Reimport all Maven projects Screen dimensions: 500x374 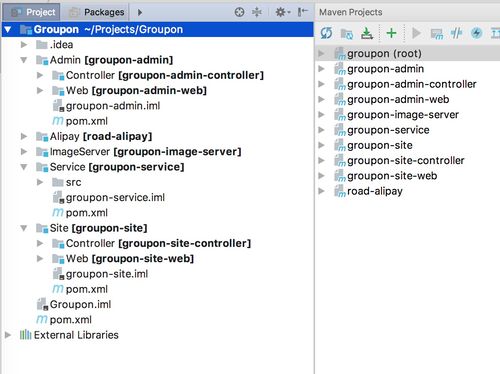coord(326,33)
